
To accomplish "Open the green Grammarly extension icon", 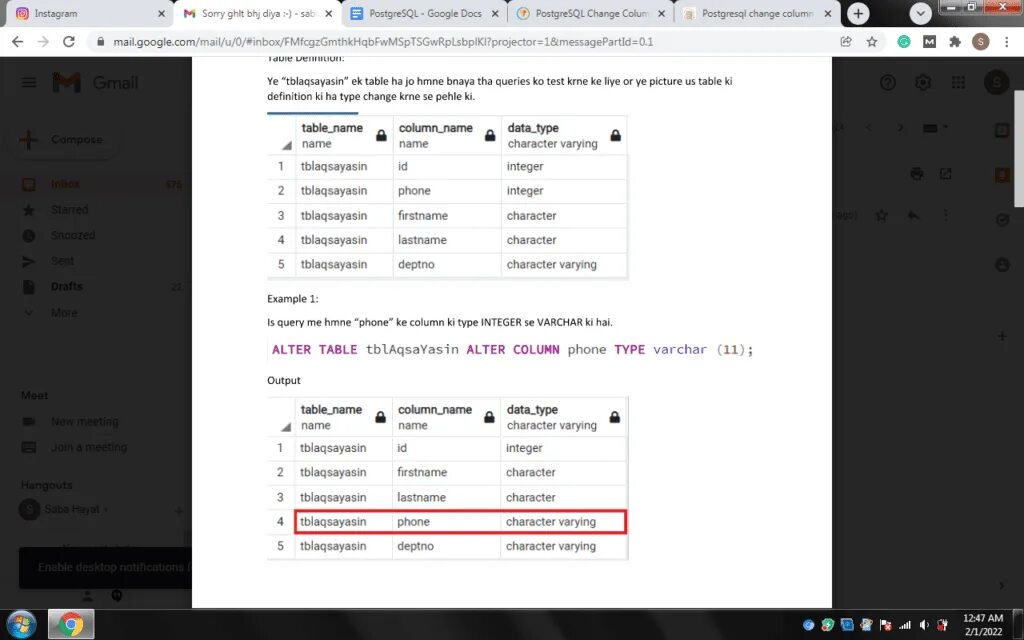I will click(x=904, y=42).
